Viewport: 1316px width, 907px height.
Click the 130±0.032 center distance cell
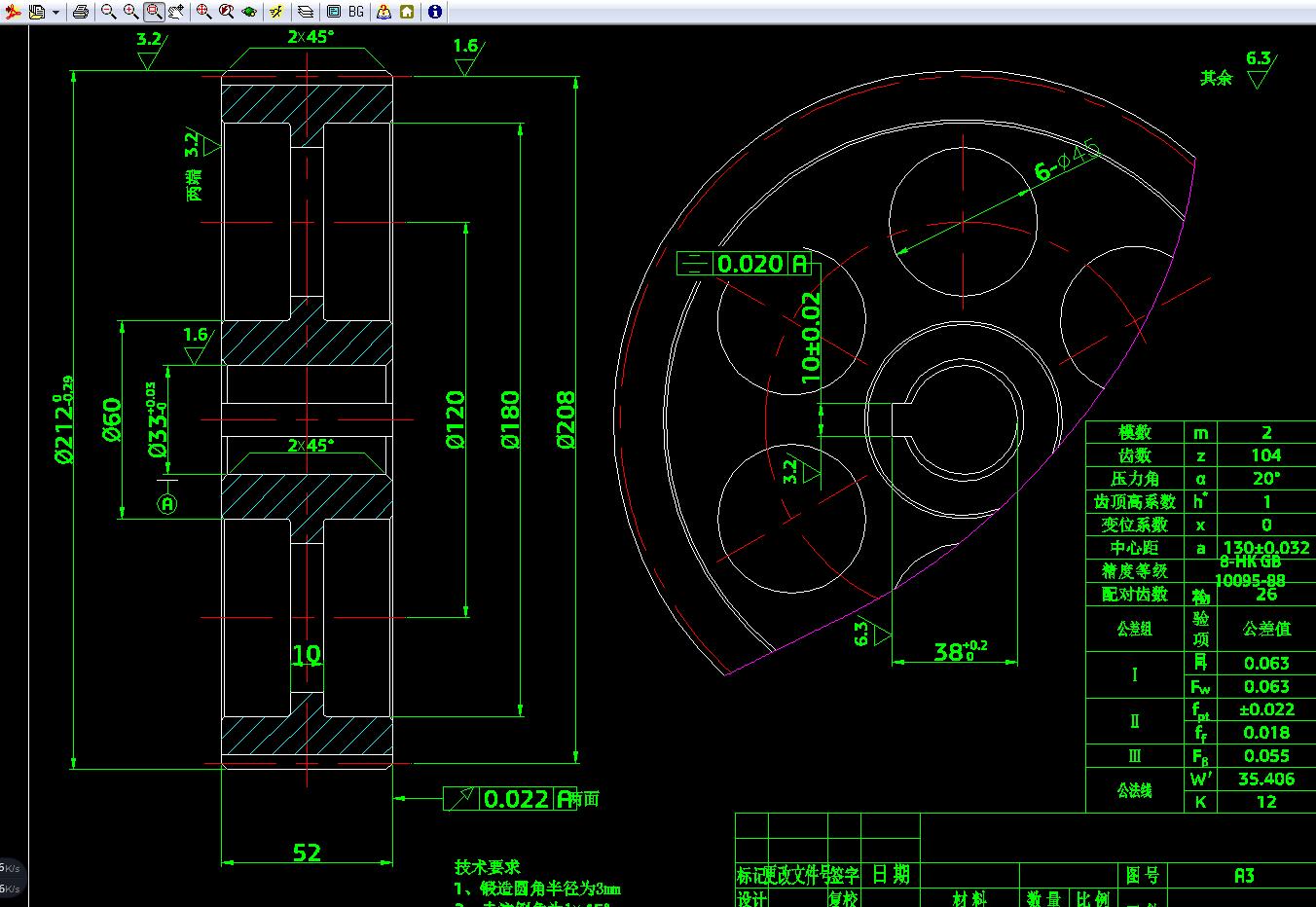click(x=1265, y=547)
